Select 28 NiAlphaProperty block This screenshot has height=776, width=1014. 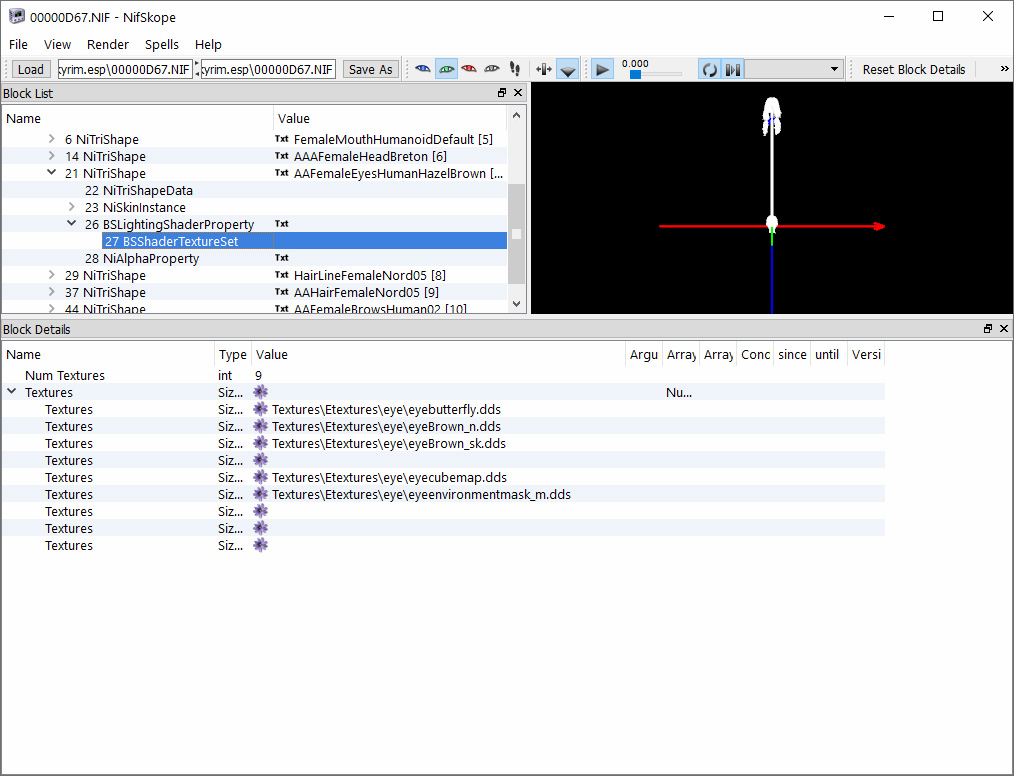(142, 258)
